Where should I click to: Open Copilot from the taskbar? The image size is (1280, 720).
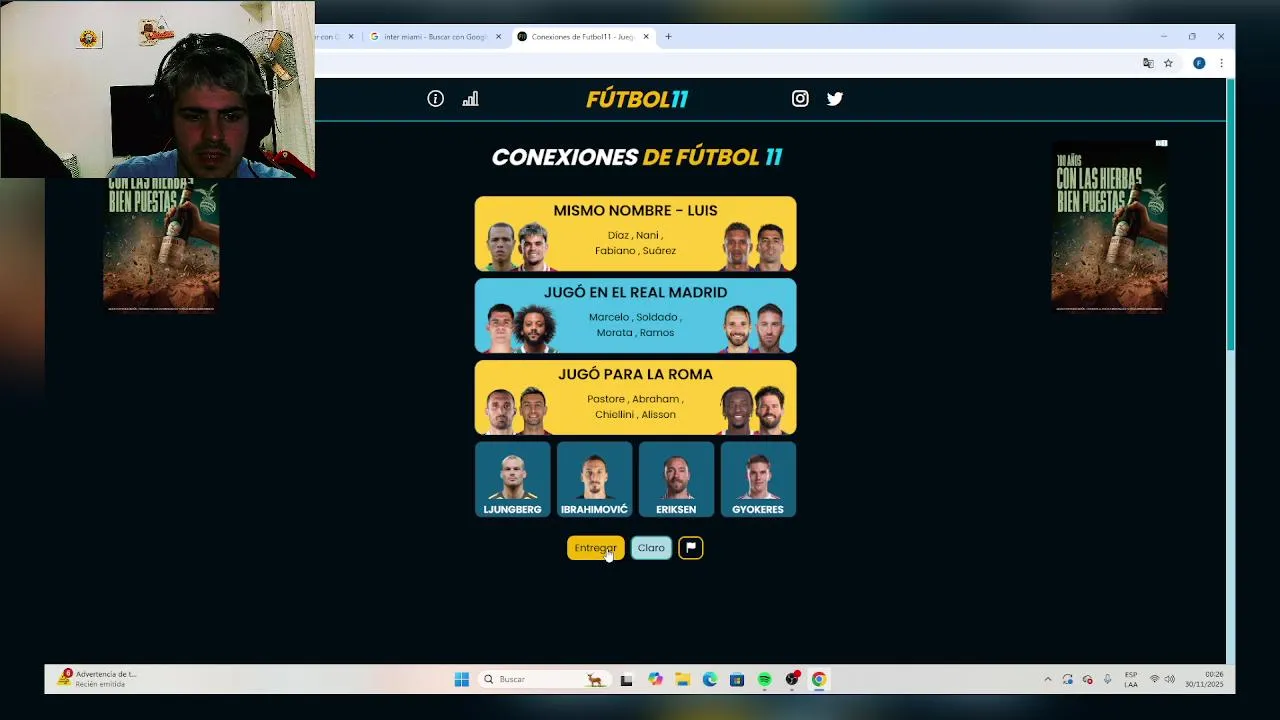click(655, 679)
